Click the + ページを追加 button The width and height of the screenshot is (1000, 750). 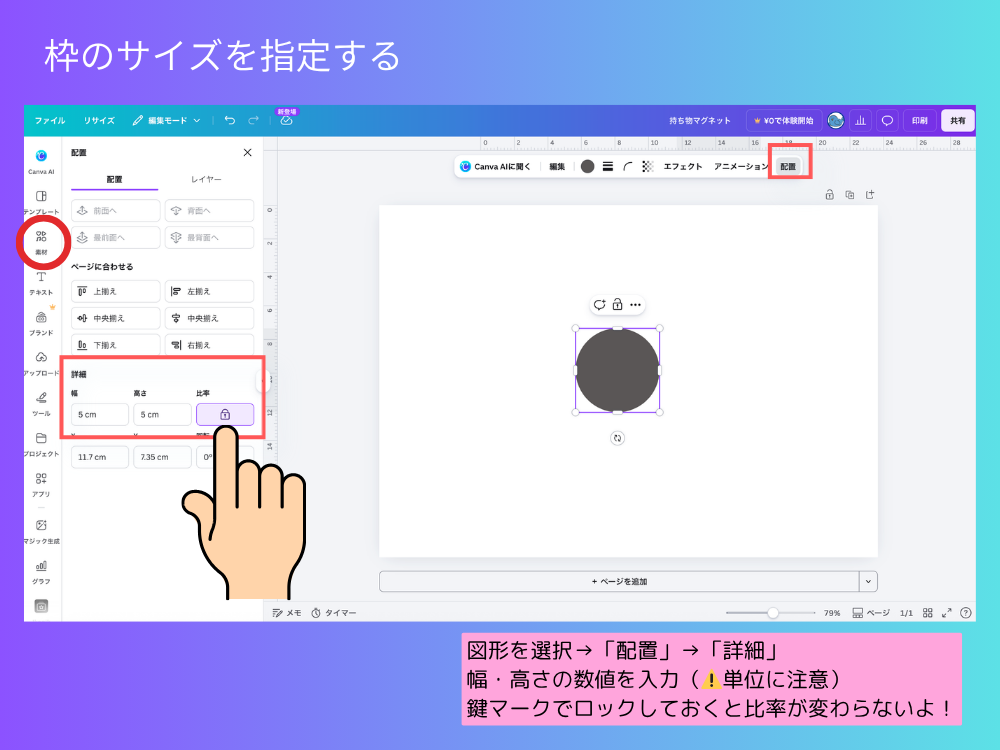pos(619,582)
